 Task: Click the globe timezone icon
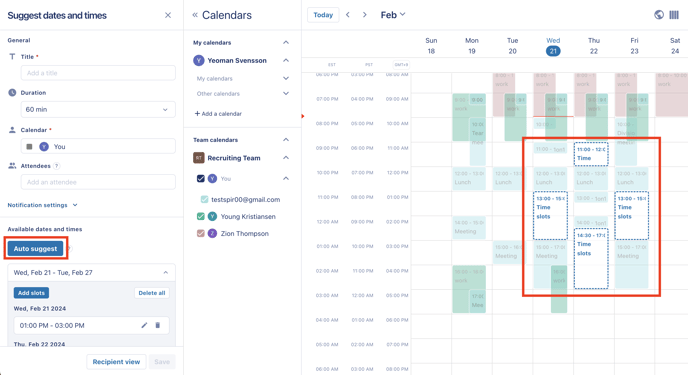tap(659, 15)
